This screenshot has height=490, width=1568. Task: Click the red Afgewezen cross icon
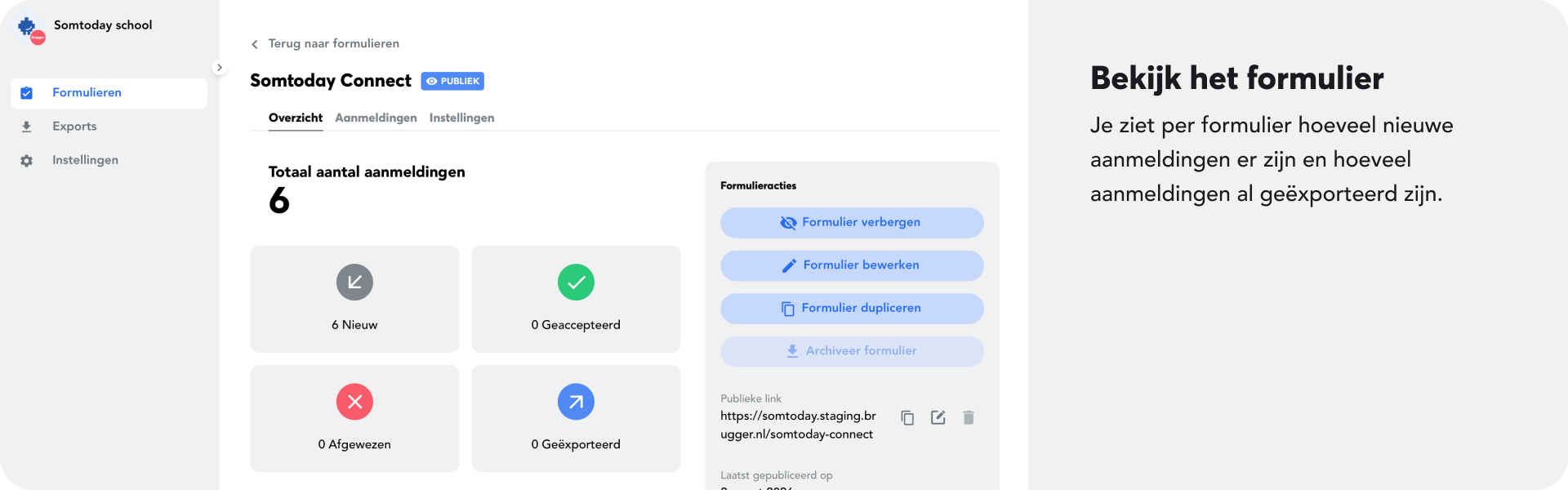pyautogui.click(x=354, y=402)
